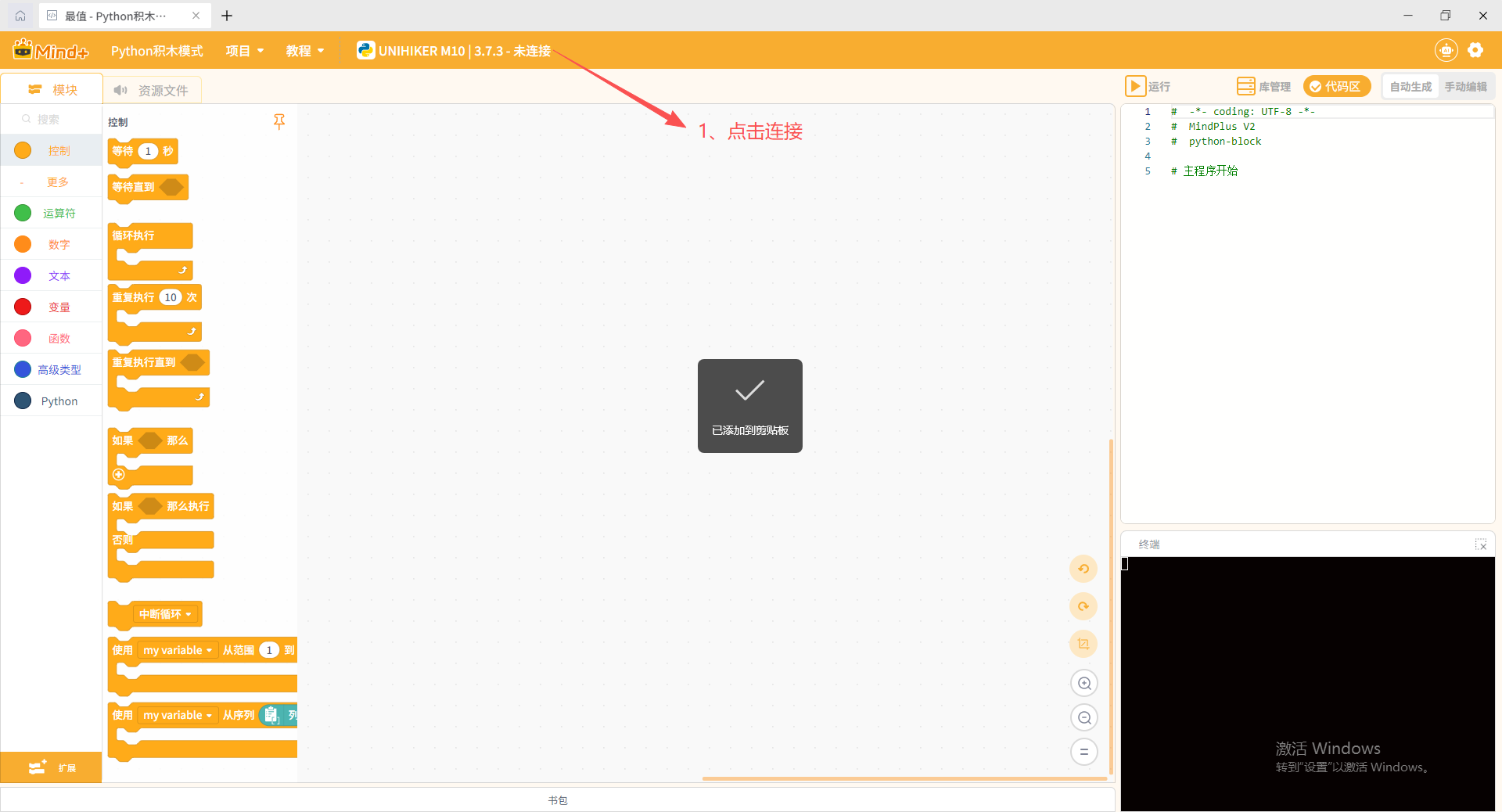Image resolution: width=1502 pixels, height=812 pixels.
Task: Open the 书包 backpack bar
Action: pos(558,799)
